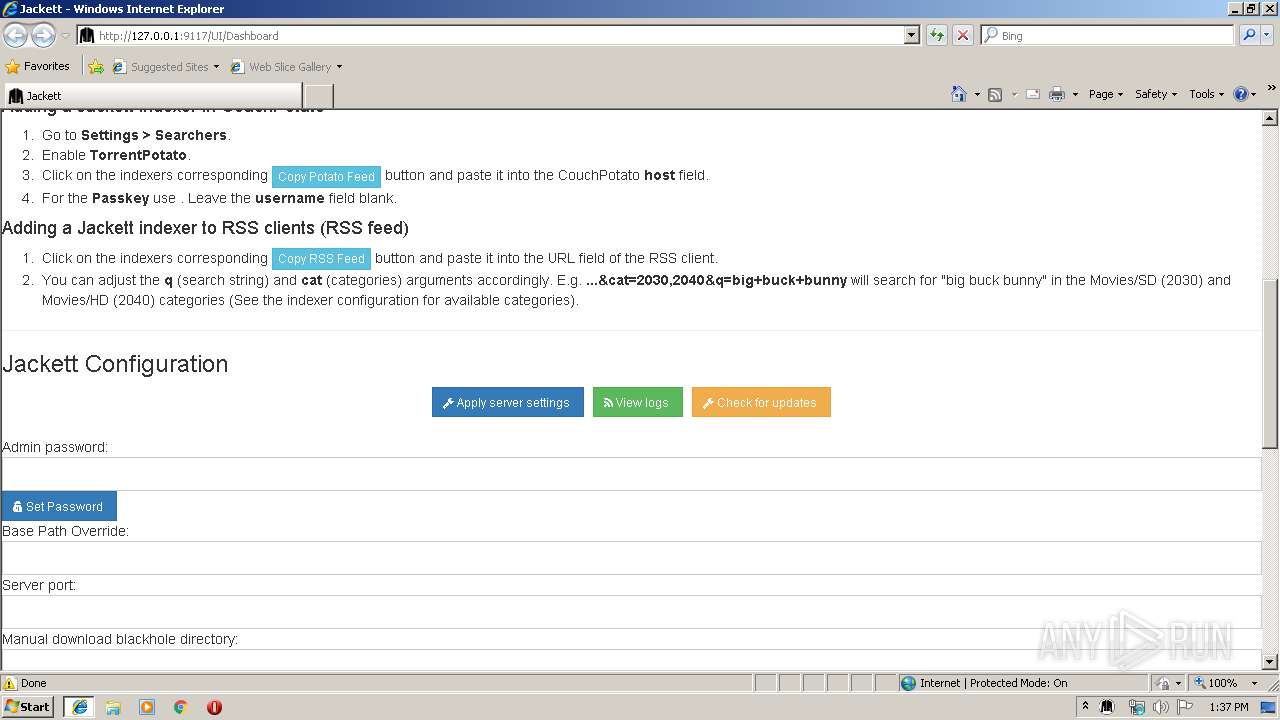Screen dimensions: 1280x720
Task: Open Web Slice Gallery favorites link
Action: (x=287, y=67)
